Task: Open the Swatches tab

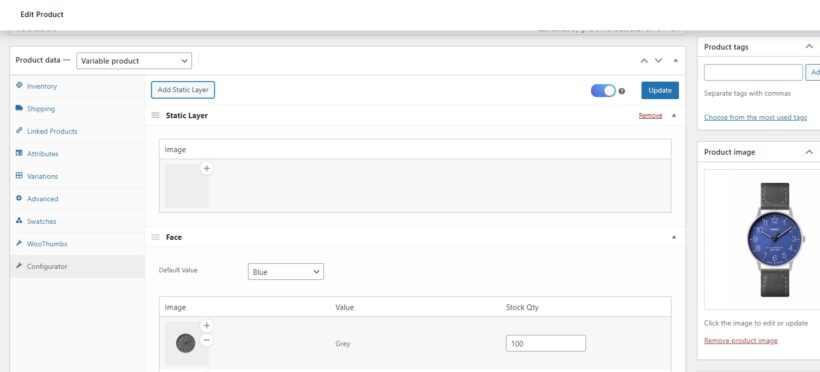Action: click(77, 221)
